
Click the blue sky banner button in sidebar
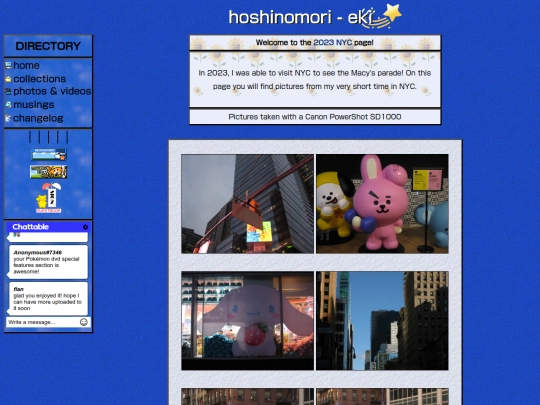coord(49,155)
